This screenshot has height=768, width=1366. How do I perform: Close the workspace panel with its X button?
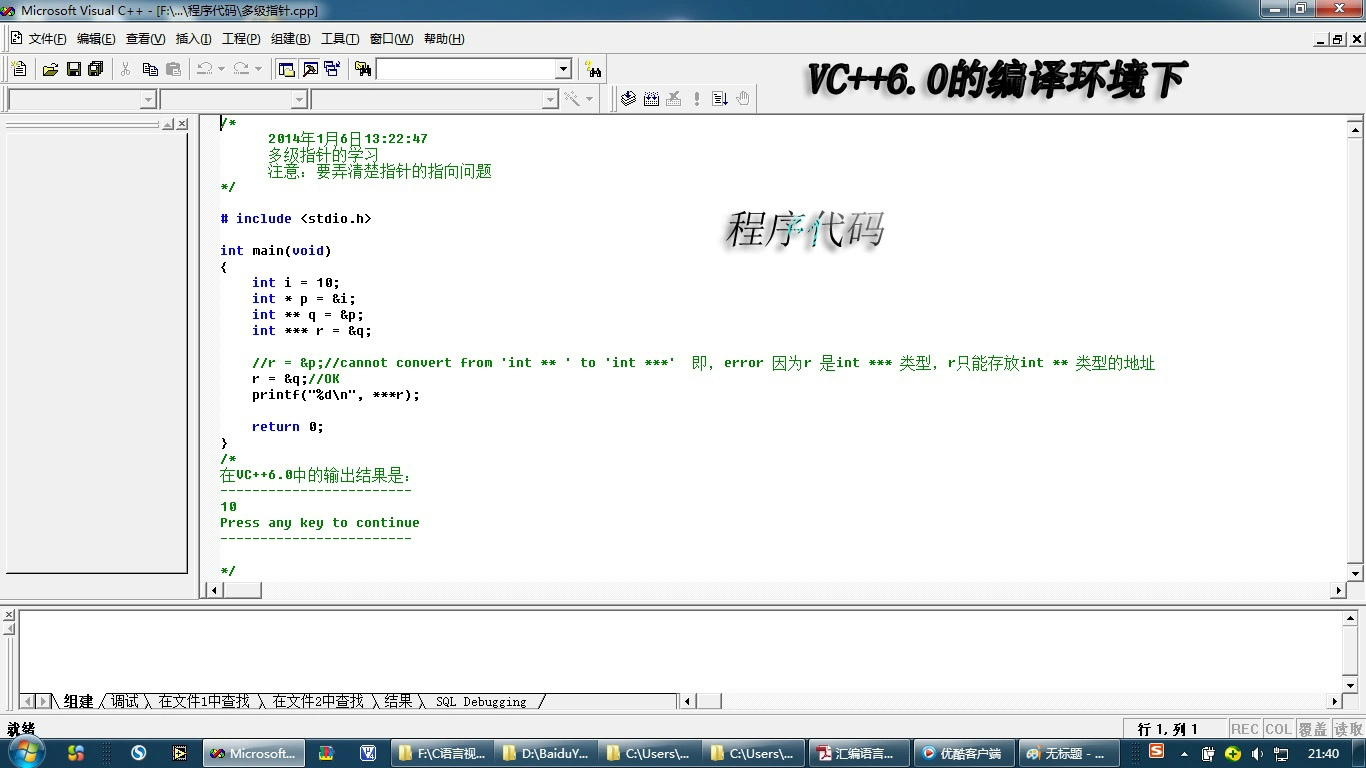(x=182, y=124)
